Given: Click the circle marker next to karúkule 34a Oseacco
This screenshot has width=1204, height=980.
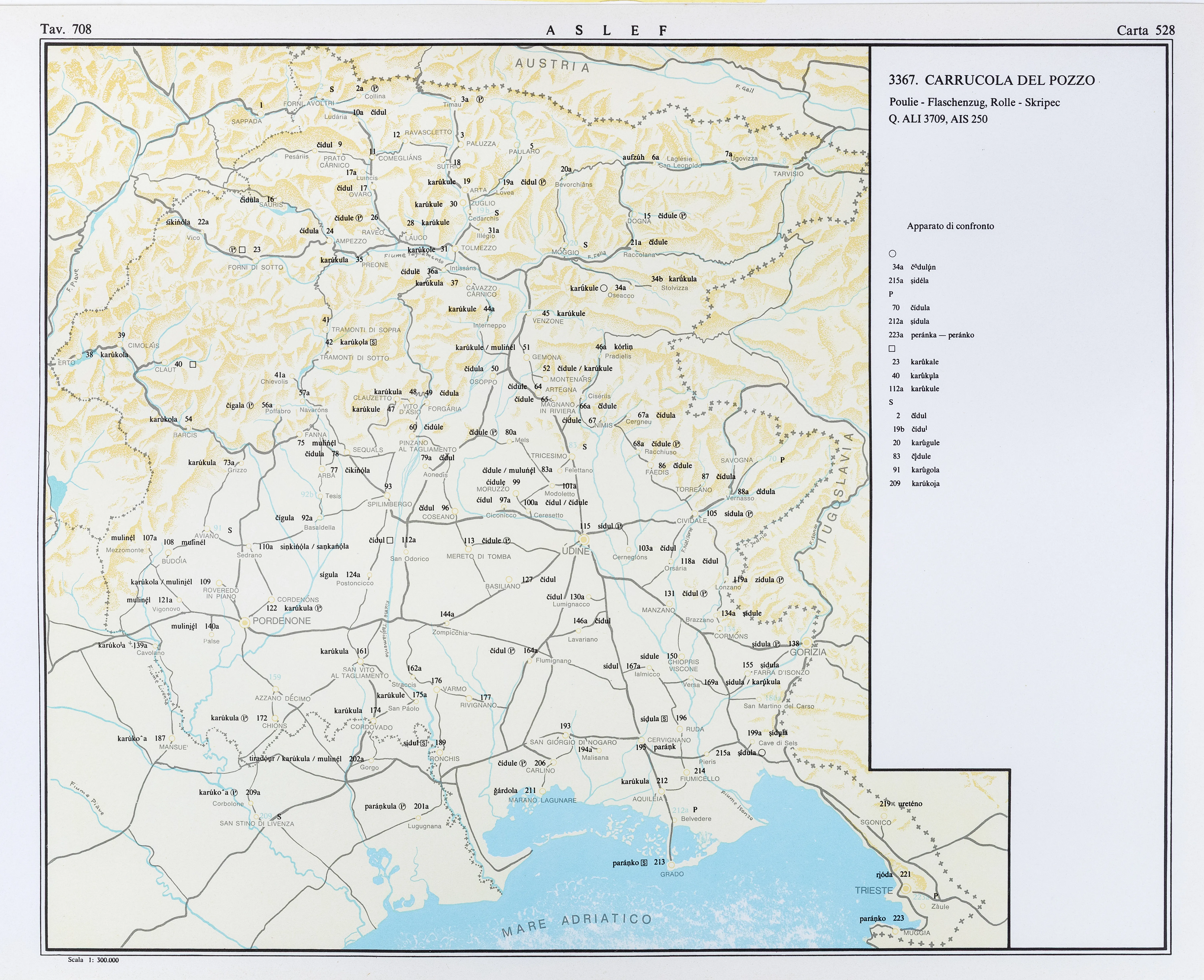Looking at the screenshot, I should click(604, 288).
